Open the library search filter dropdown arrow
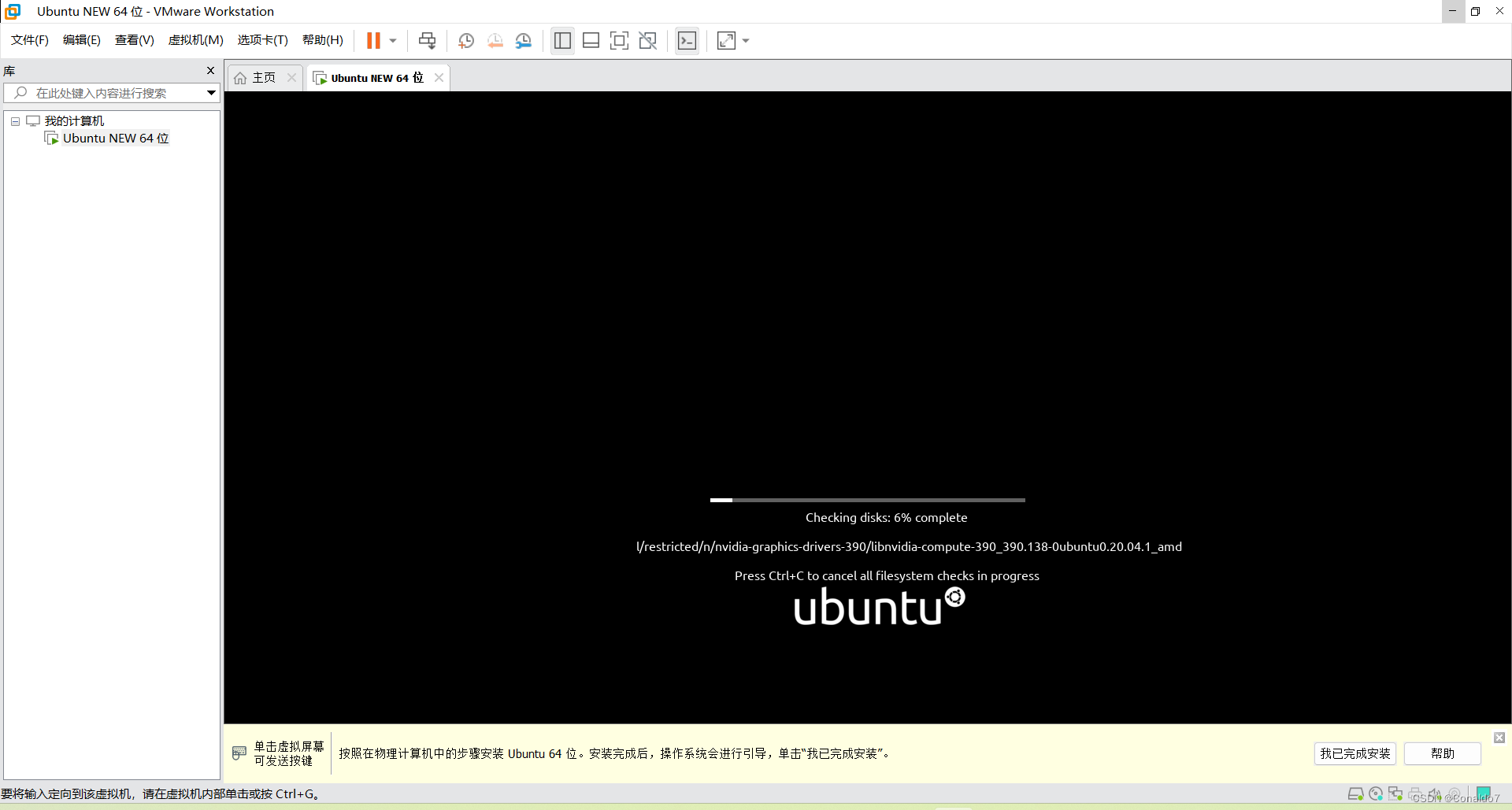 [211, 93]
